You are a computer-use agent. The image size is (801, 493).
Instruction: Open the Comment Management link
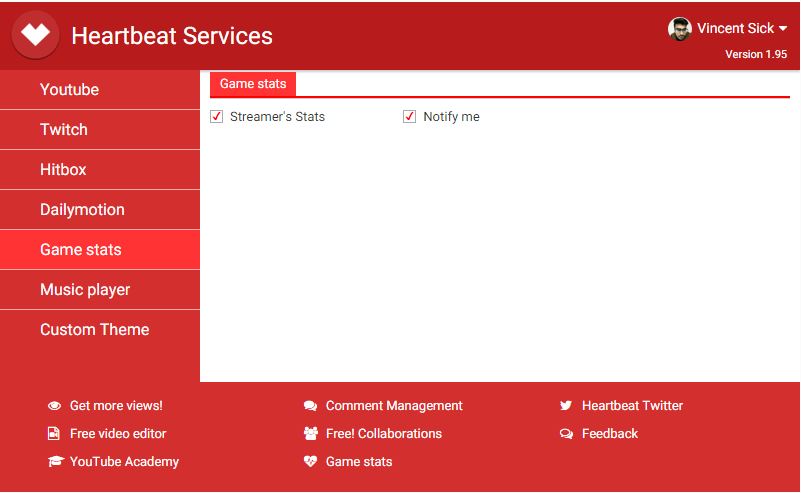[x=394, y=406]
